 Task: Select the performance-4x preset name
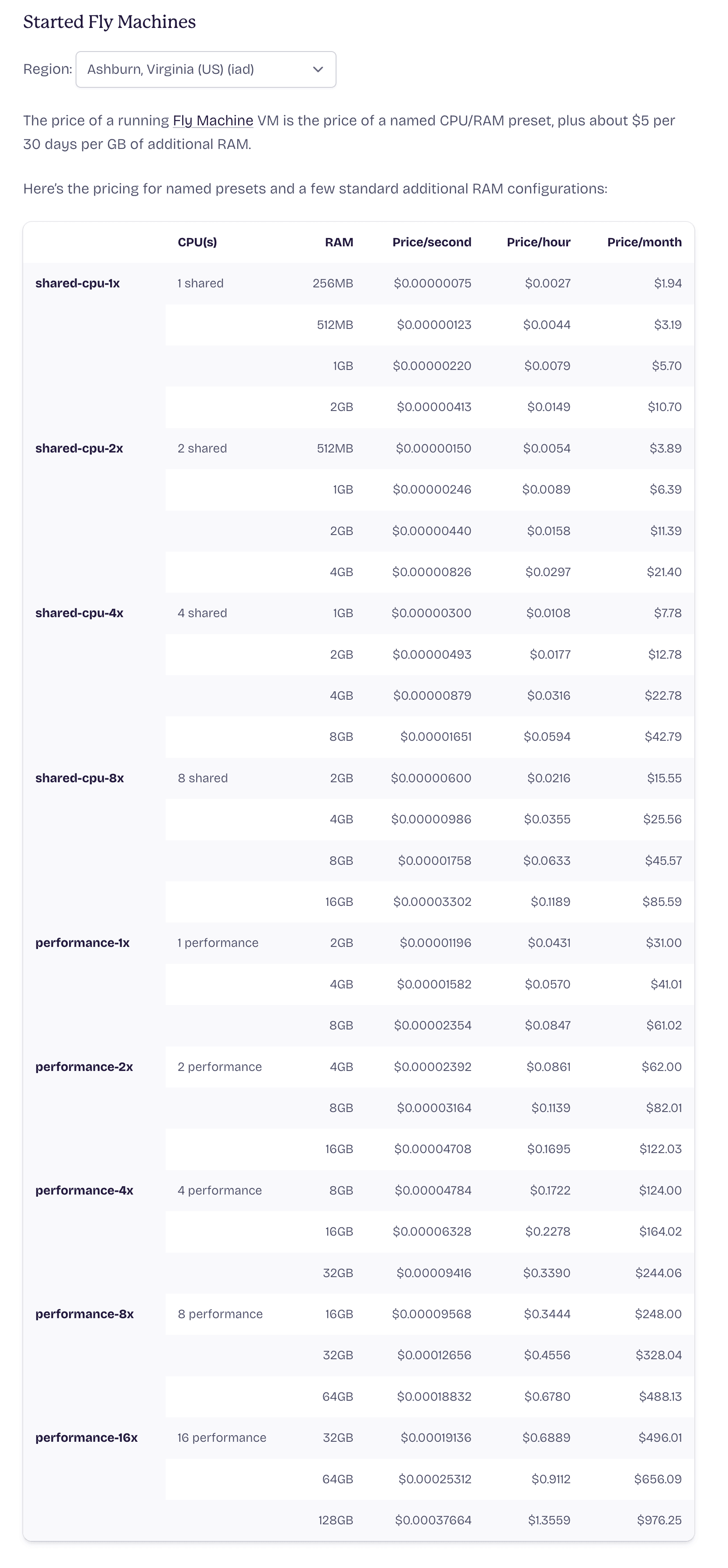[x=84, y=1190]
